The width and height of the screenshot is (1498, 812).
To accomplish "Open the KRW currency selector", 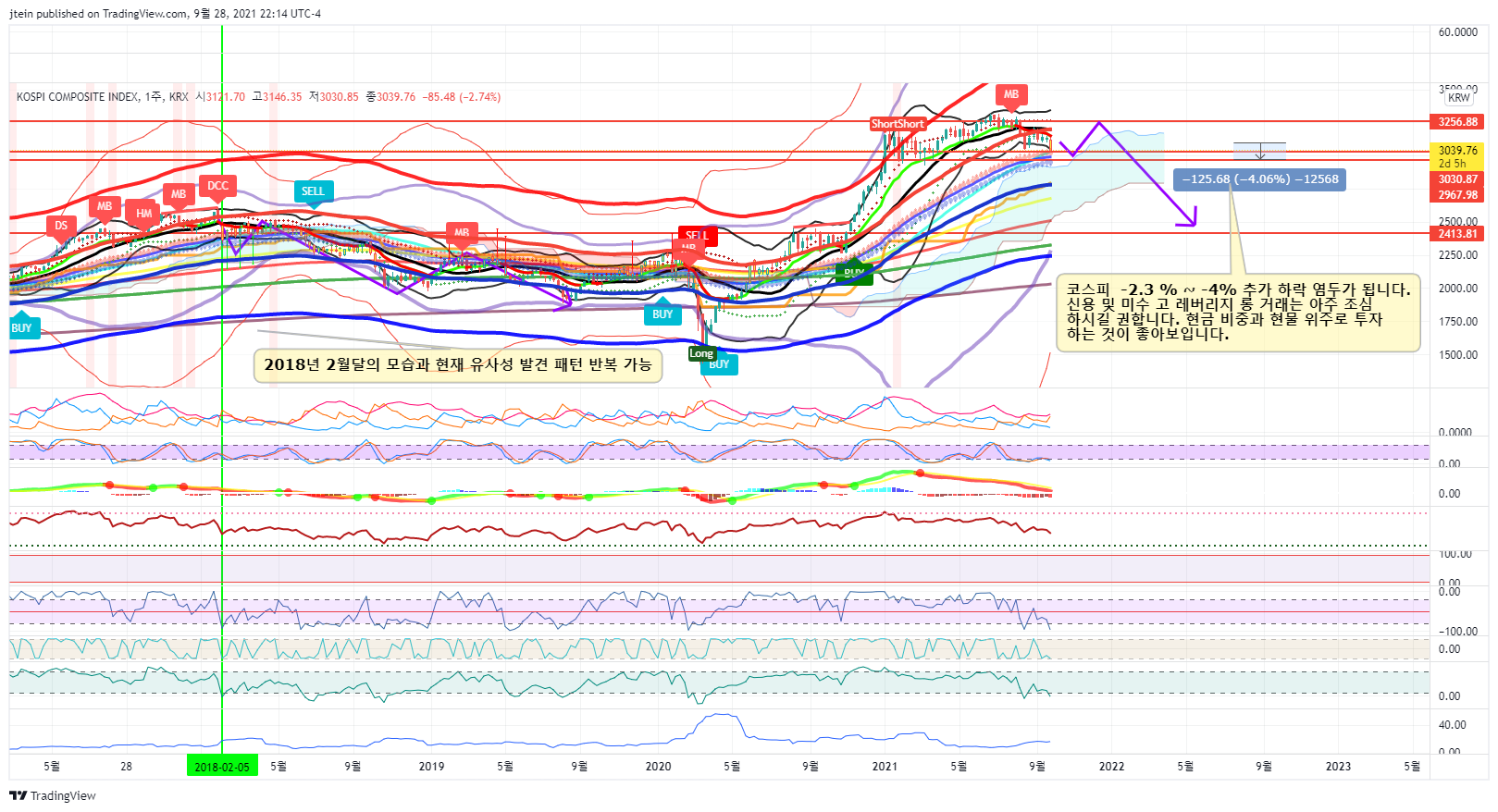I will (x=1459, y=98).
